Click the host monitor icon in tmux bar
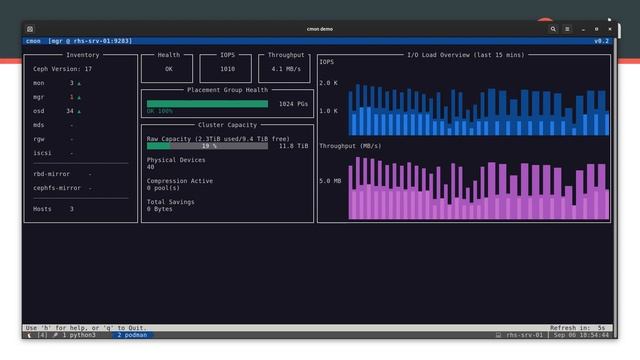 [498, 335]
